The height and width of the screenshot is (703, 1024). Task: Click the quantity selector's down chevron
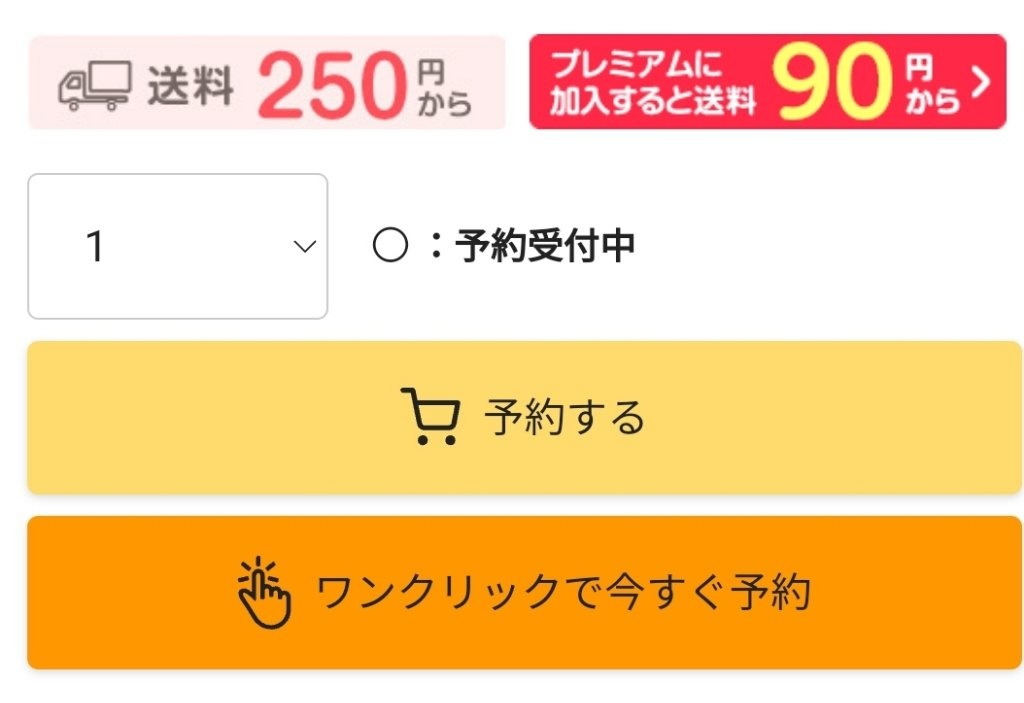click(x=305, y=246)
